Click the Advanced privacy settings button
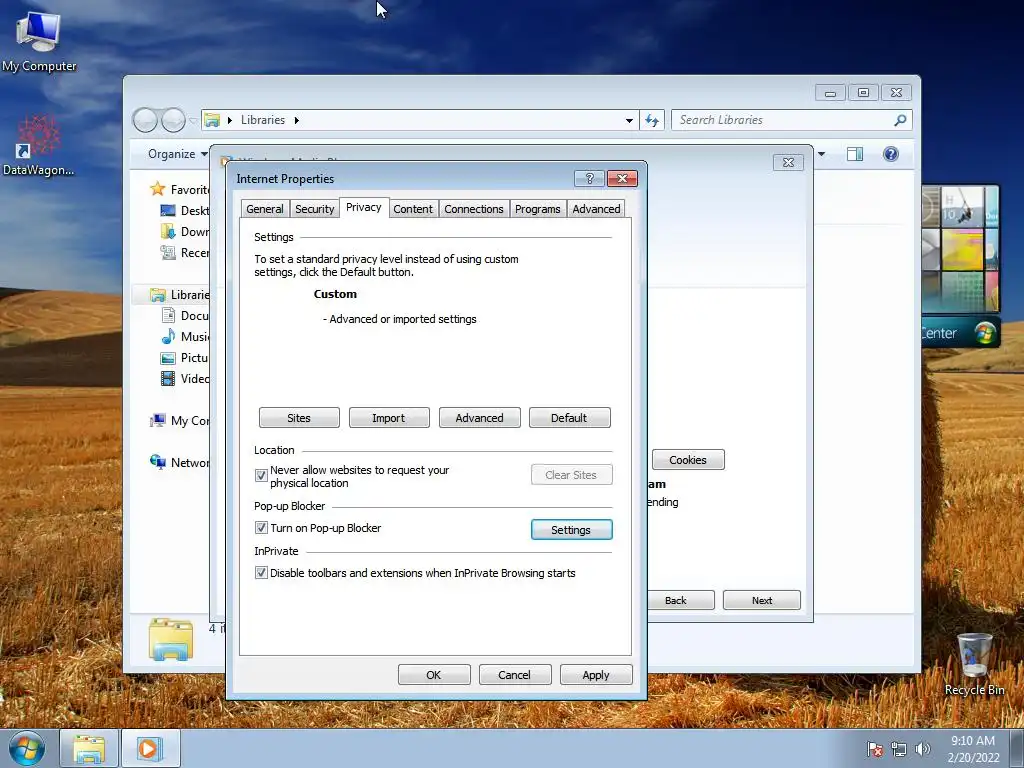Screen dimensions: 1024x768 coord(479,418)
